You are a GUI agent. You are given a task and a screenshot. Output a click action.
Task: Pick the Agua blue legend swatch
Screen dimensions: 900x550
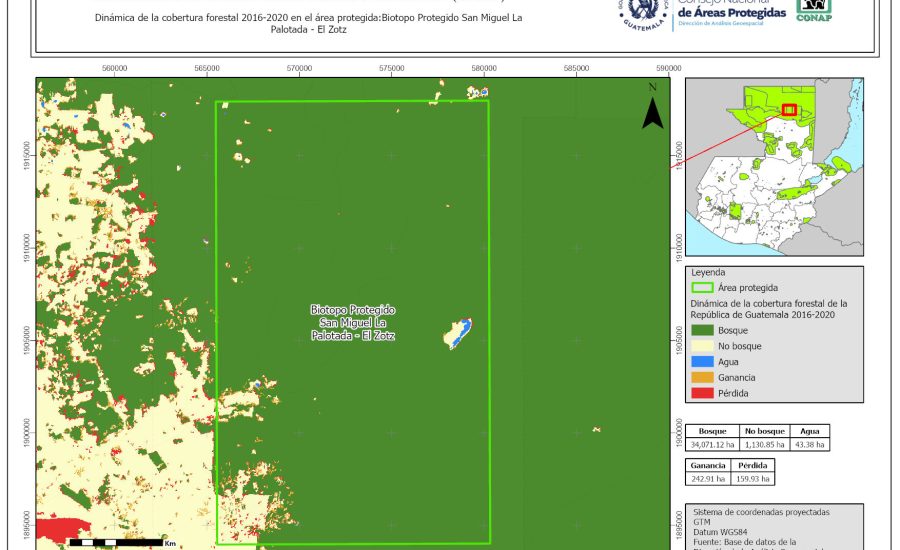click(703, 362)
